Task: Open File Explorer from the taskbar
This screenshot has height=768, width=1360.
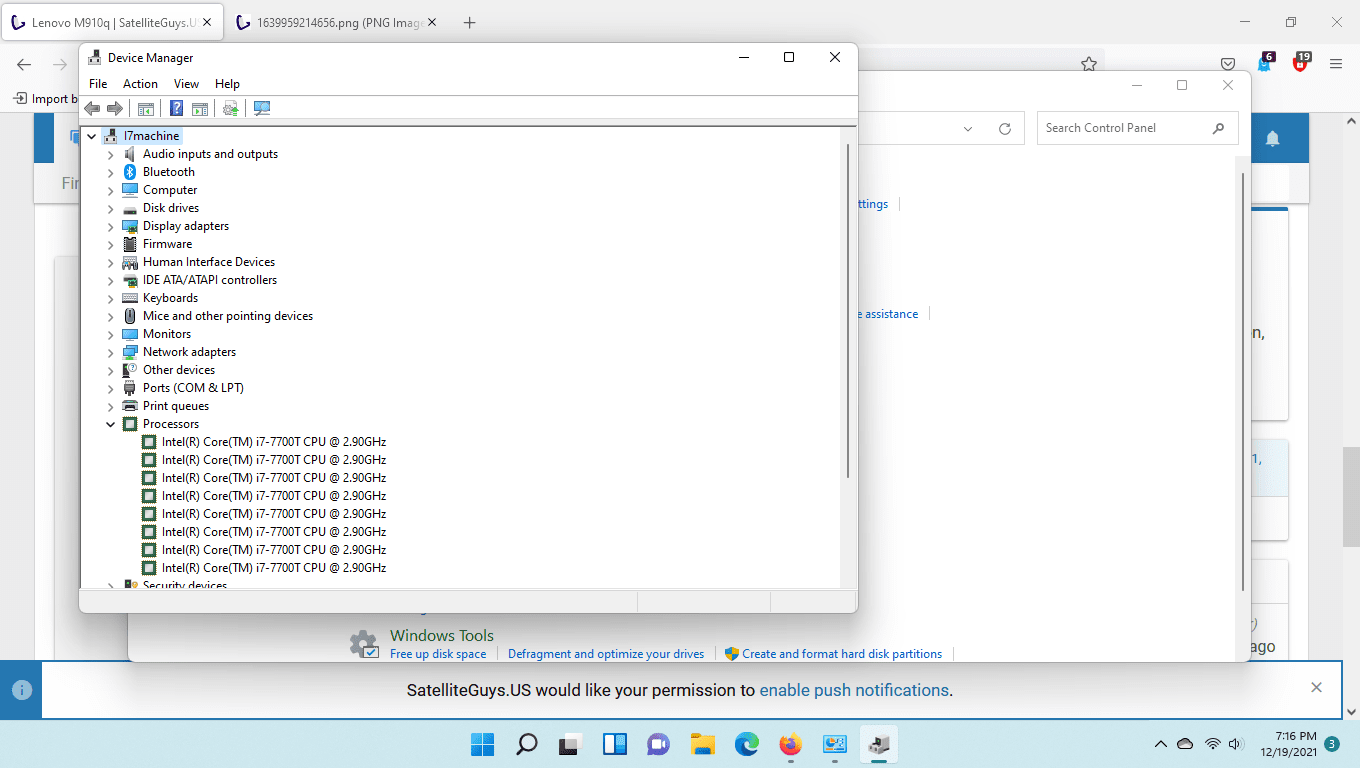Action: [703, 744]
